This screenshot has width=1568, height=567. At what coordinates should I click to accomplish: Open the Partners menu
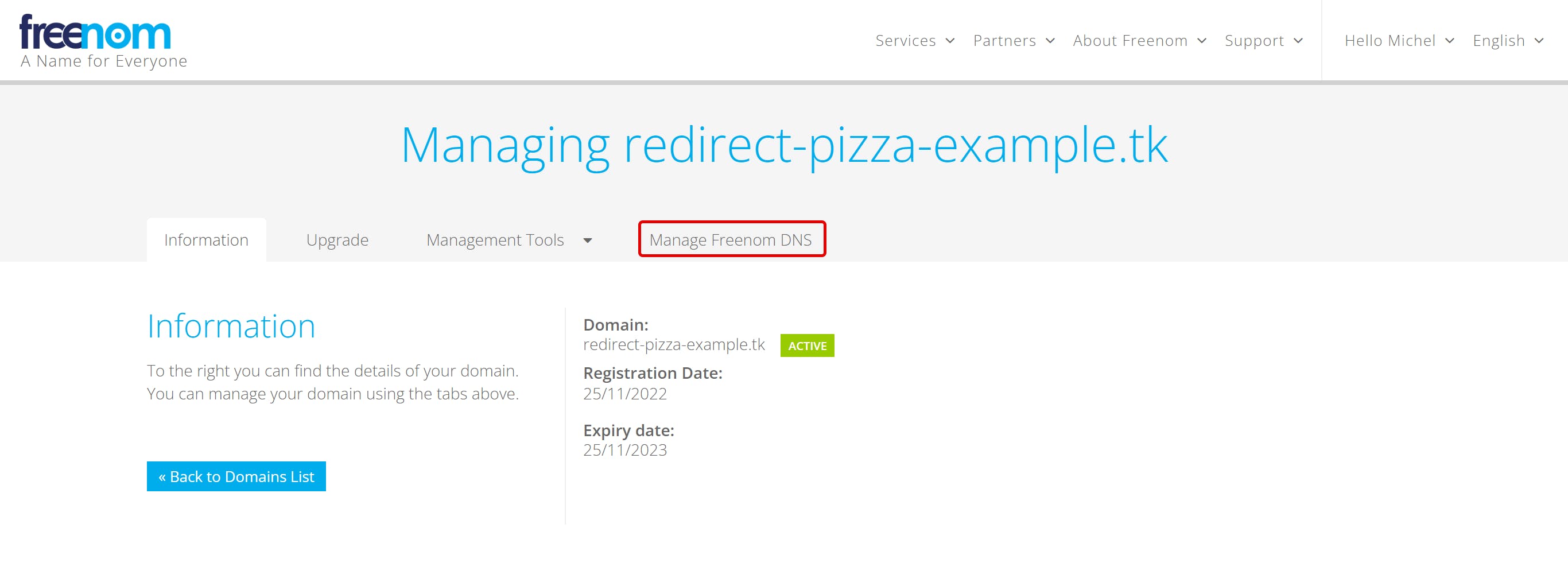[1004, 41]
